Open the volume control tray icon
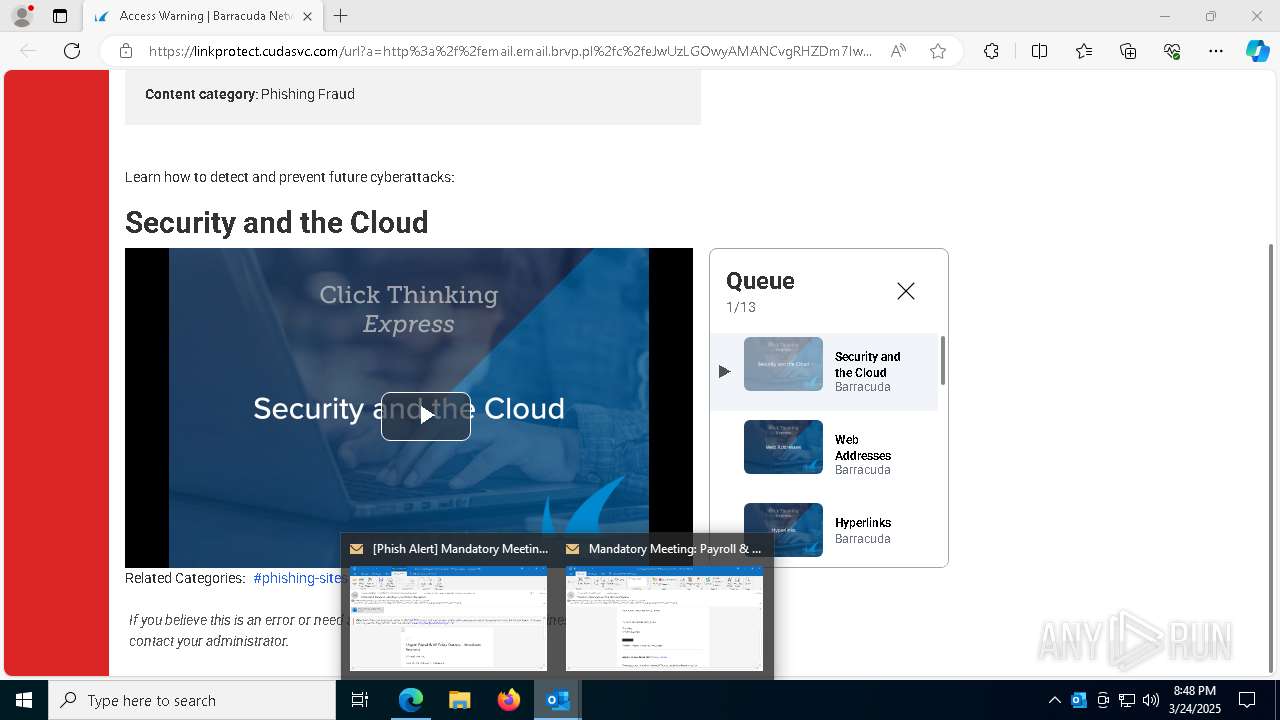1280x720 pixels. [1151, 700]
